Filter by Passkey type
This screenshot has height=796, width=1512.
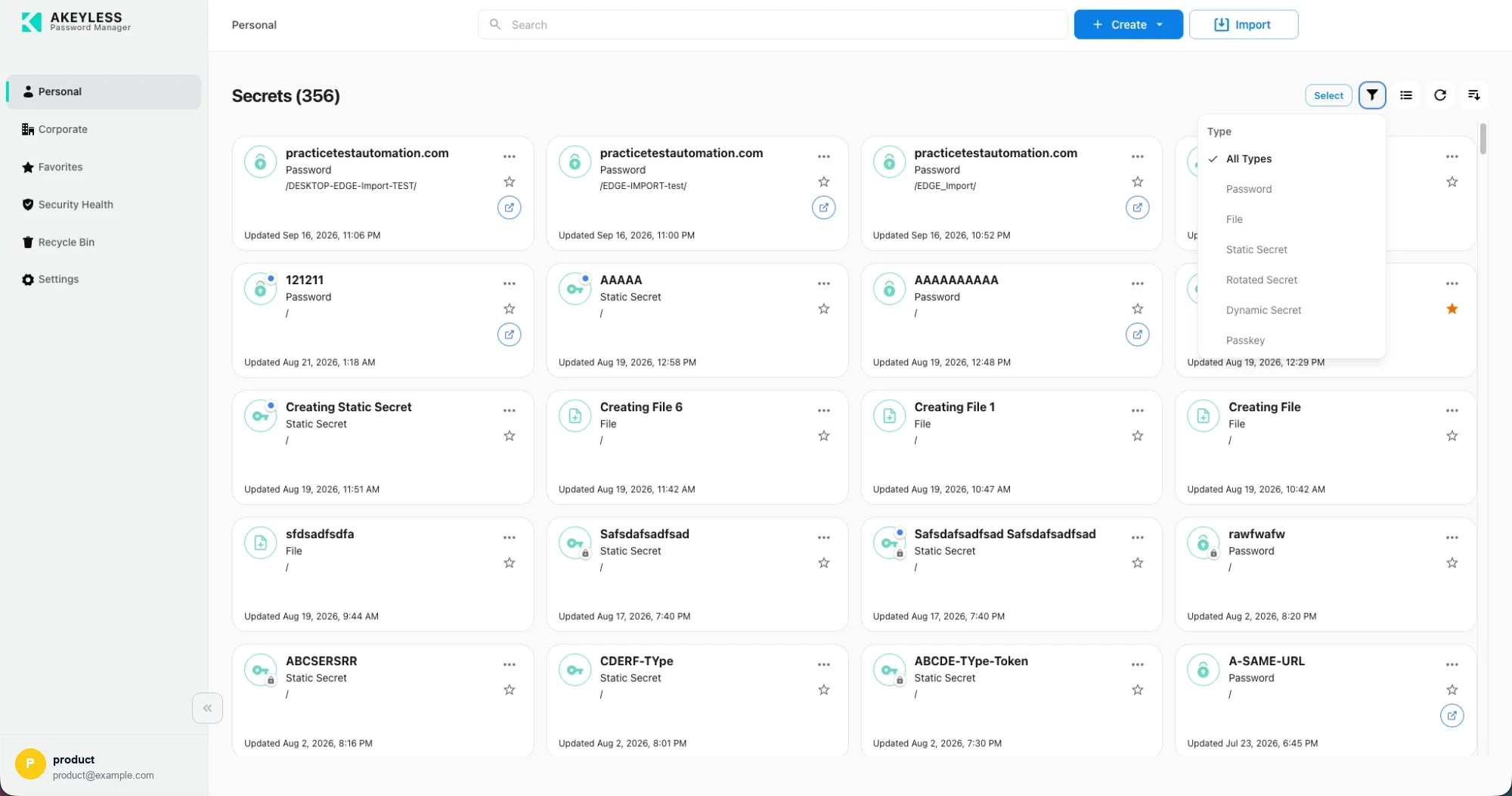click(1291, 340)
